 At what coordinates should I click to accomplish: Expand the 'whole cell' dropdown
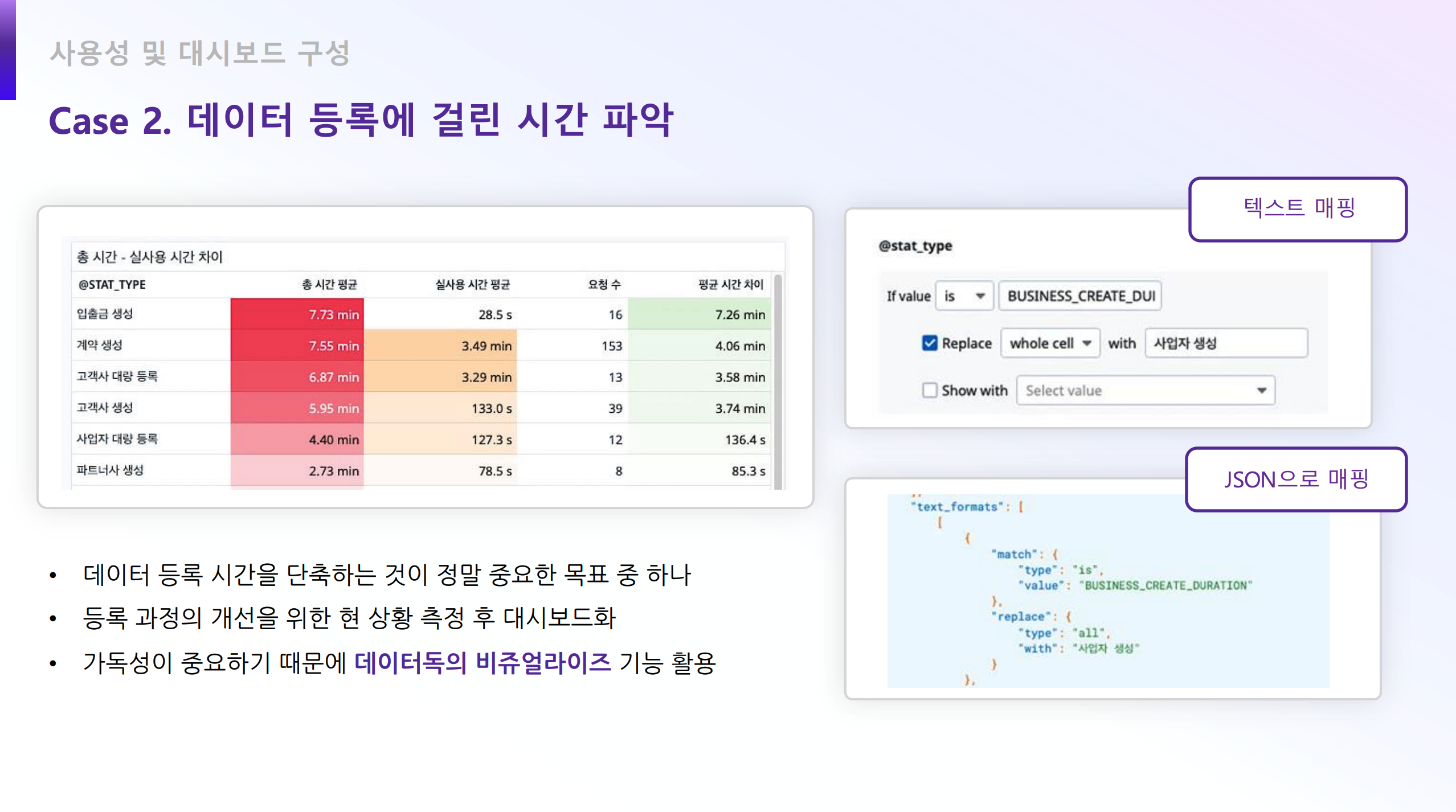pos(1050,343)
